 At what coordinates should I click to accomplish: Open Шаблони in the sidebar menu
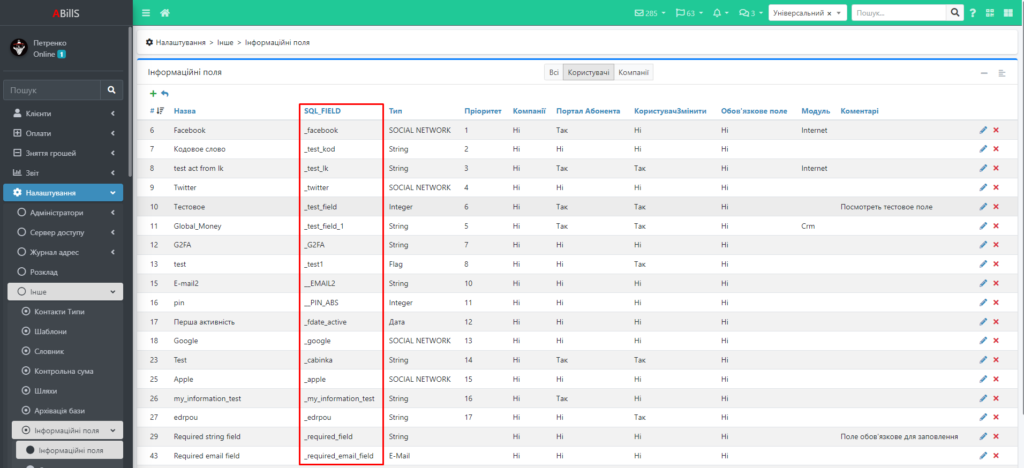pyautogui.click(x=51, y=331)
